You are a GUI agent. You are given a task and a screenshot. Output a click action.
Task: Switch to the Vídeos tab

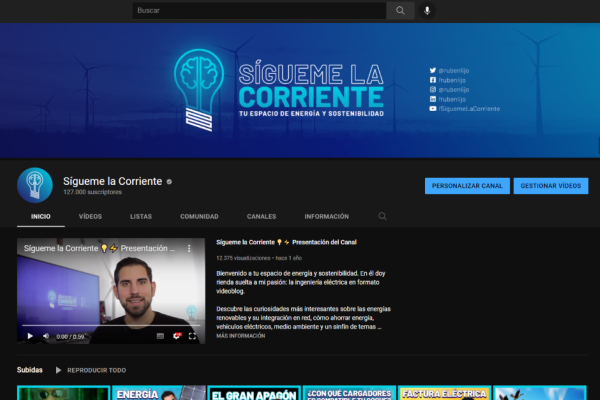[x=90, y=217]
